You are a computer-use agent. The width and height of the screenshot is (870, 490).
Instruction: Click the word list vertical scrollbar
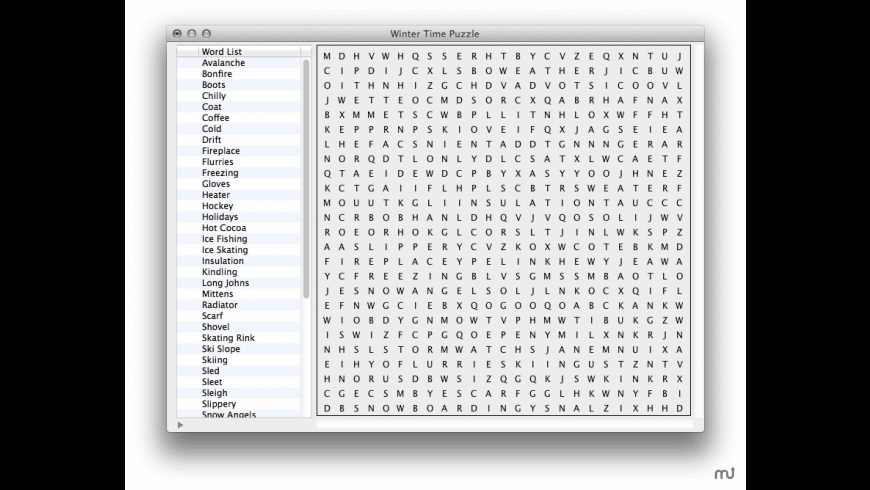(306, 179)
